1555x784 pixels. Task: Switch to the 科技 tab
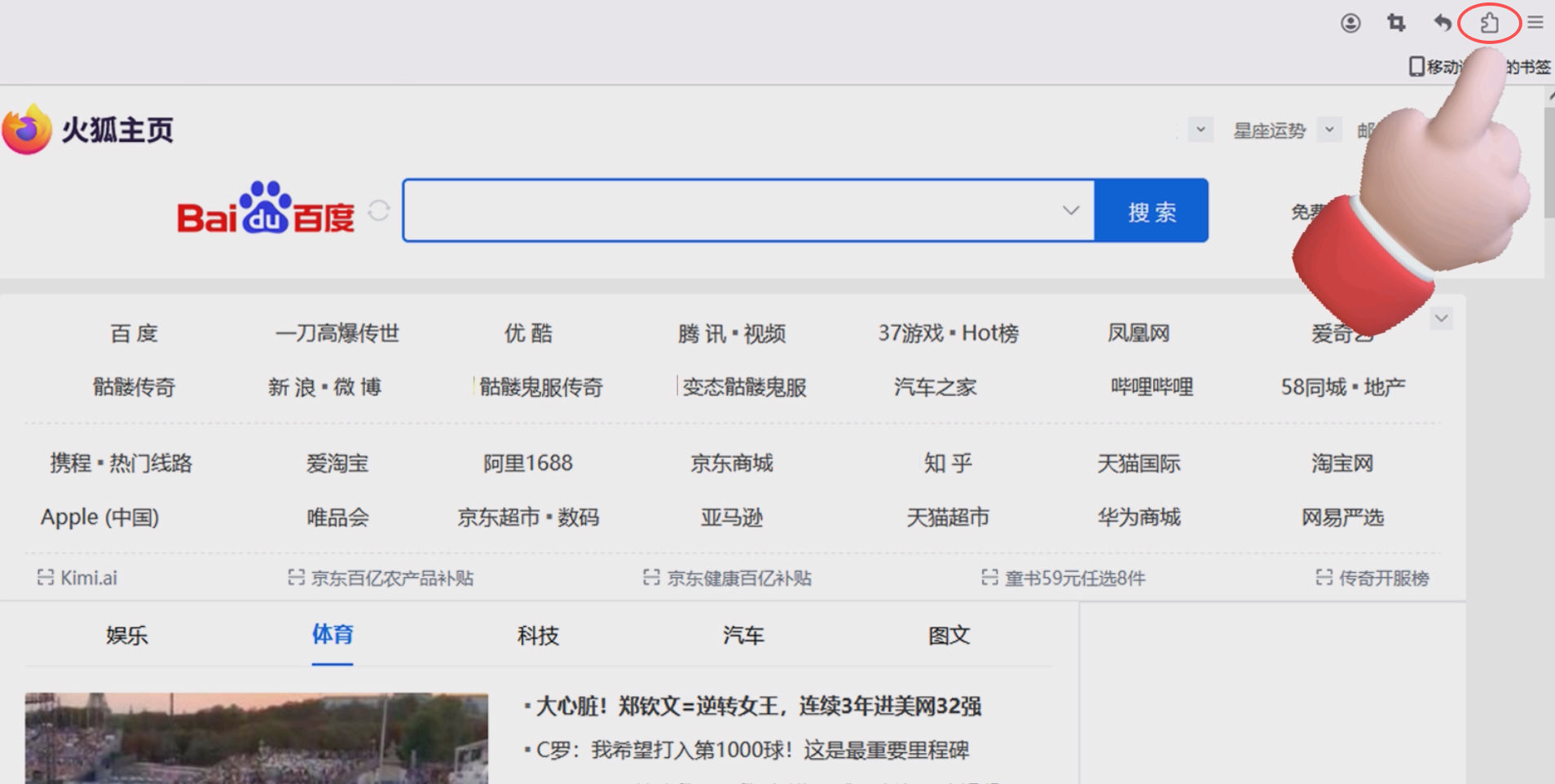537,636
